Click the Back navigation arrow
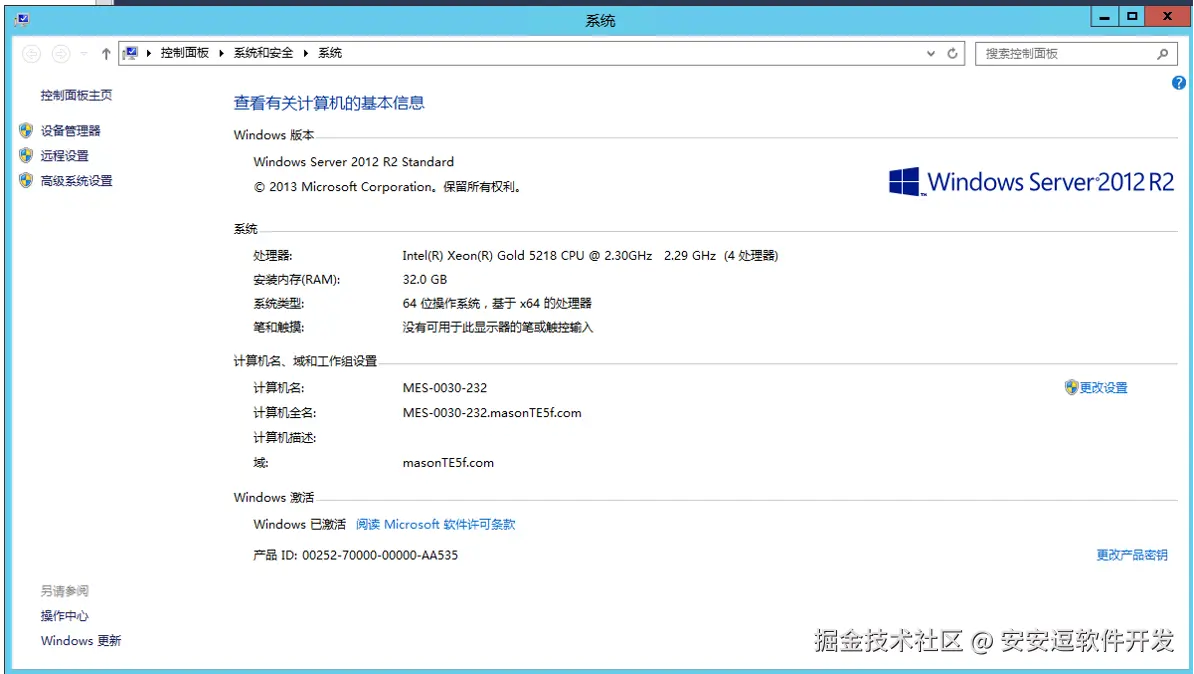 click(31, 53)
